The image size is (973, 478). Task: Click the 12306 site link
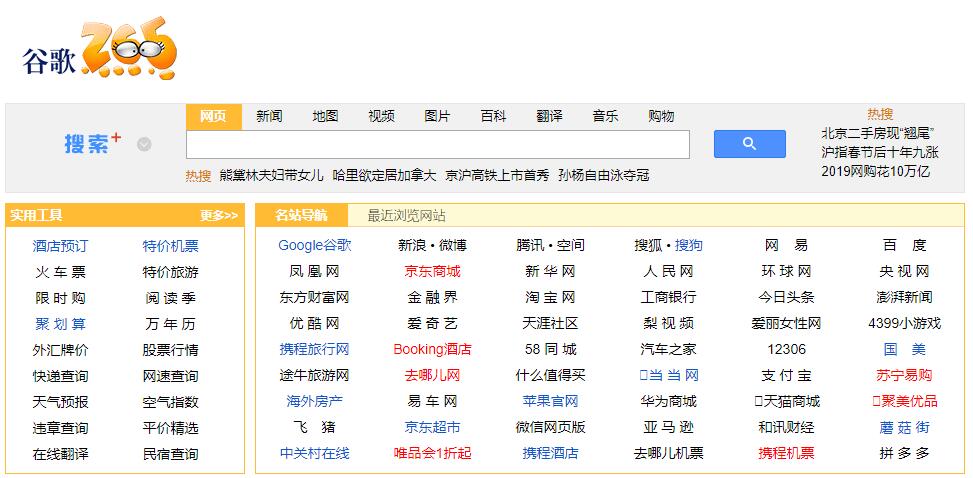pyautogui.click(x=786, y=349)
